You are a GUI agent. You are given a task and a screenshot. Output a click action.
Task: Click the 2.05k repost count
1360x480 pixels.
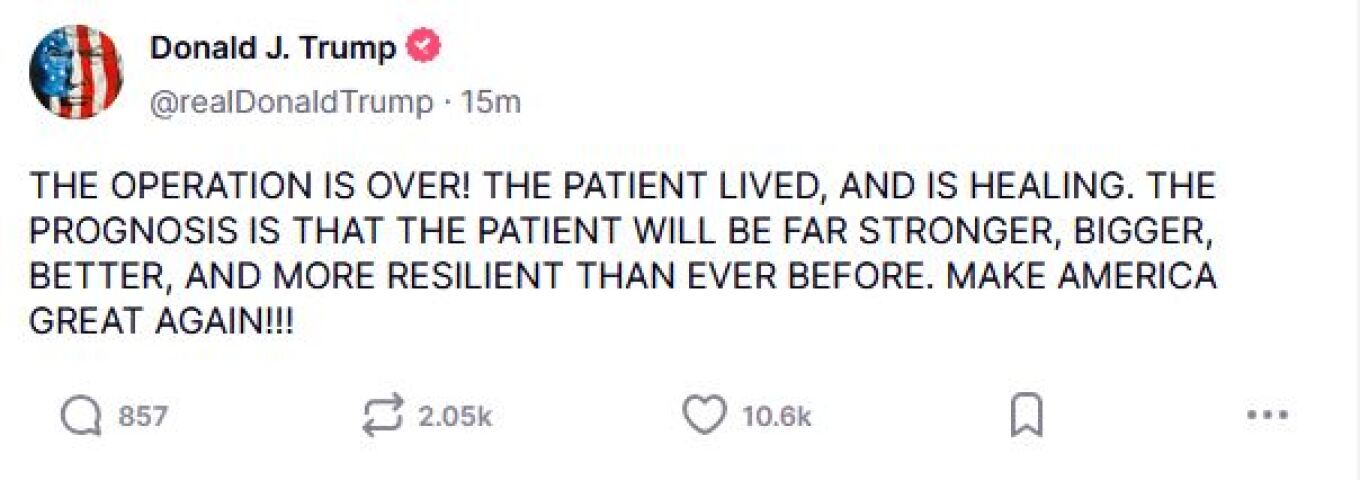pyautogui.click(x=455, y=416)
